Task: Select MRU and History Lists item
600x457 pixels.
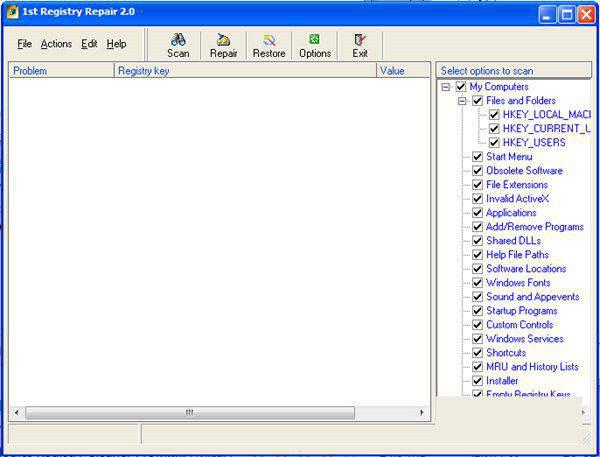Action: point(532,367)
